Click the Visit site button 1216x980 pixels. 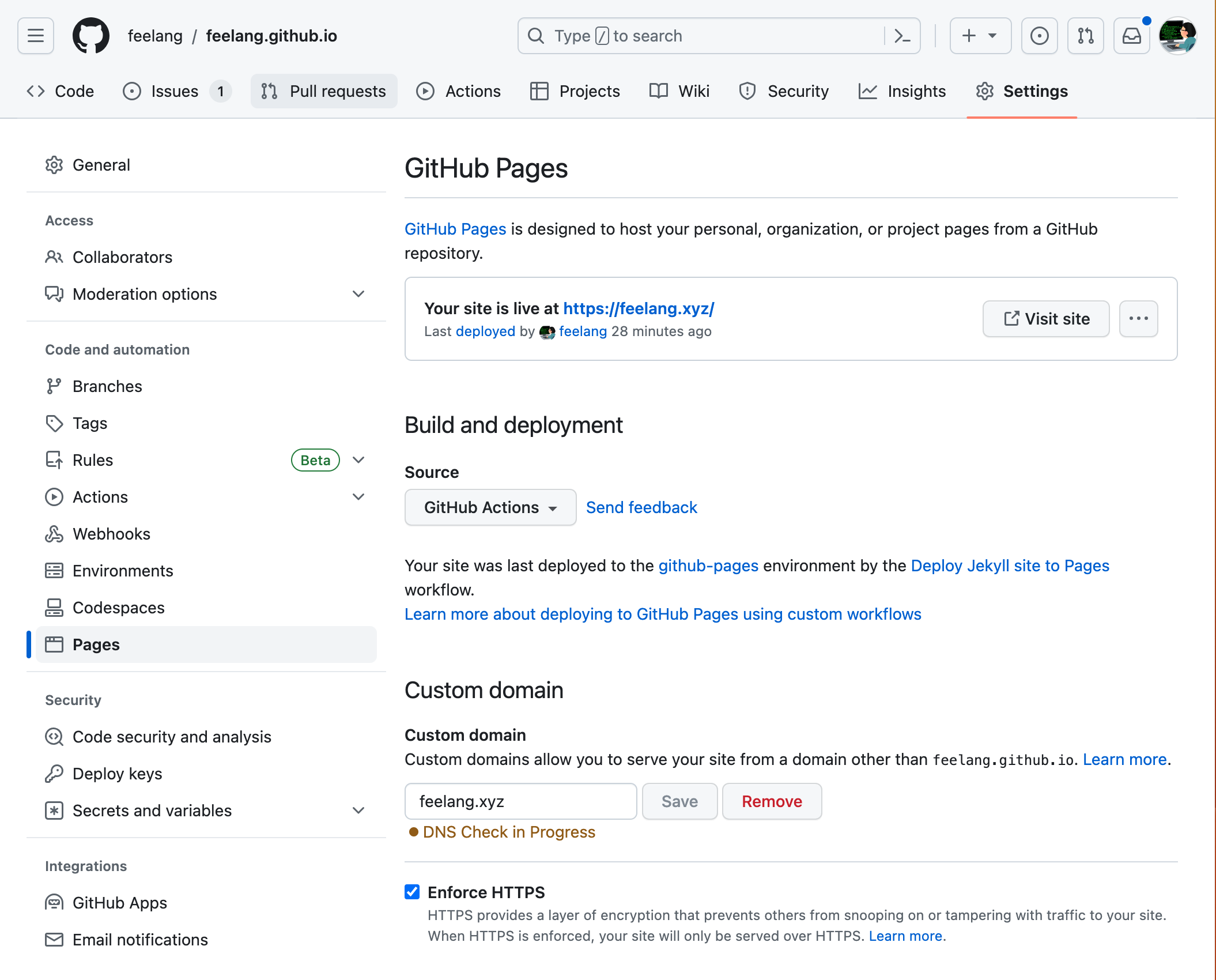pos(1045,319)
